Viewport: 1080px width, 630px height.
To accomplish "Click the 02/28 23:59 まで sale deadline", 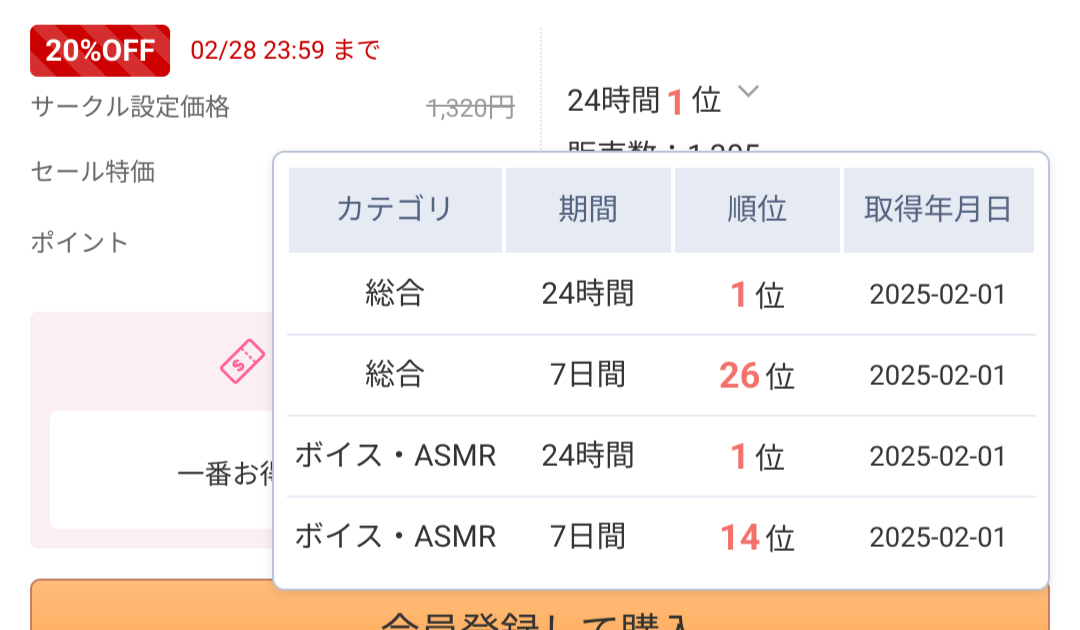I will point(285,50).
